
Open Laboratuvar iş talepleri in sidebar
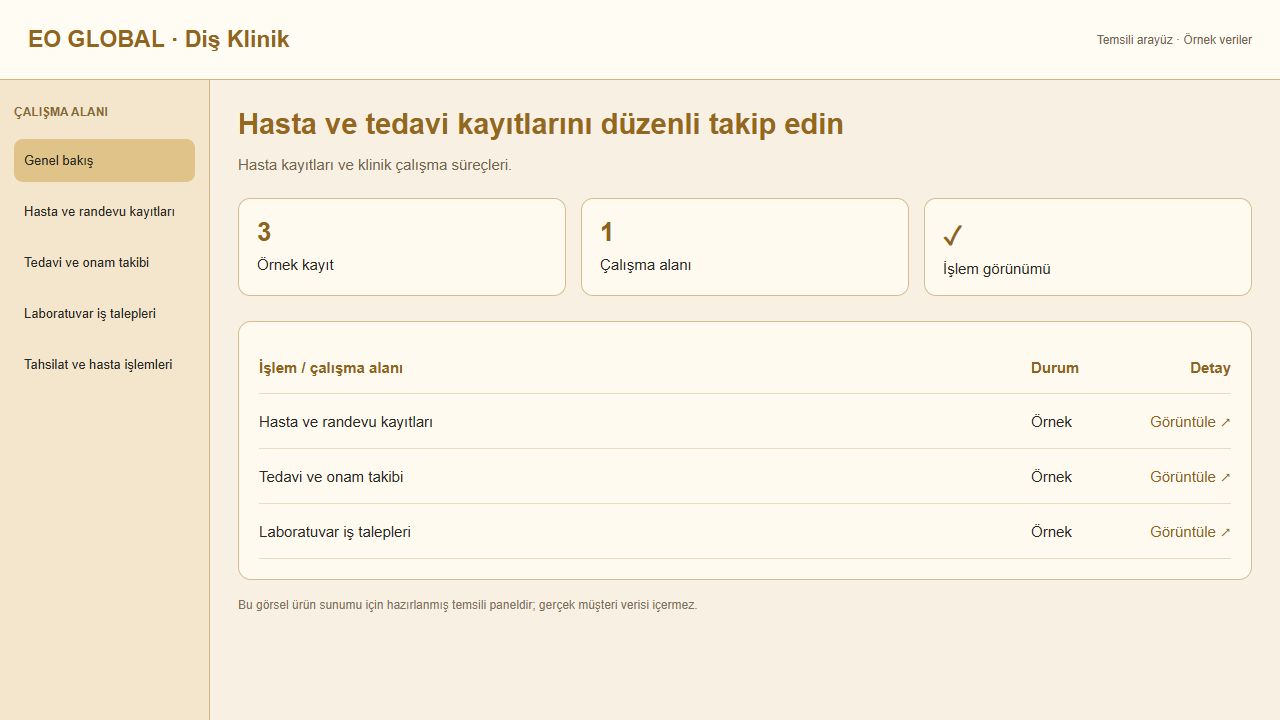104,313
